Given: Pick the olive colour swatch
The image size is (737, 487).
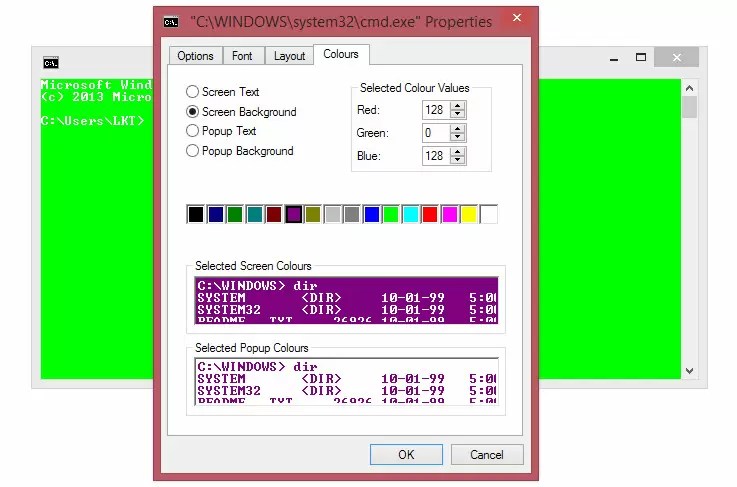Looking at the screenshot, I should coord(313,214).
